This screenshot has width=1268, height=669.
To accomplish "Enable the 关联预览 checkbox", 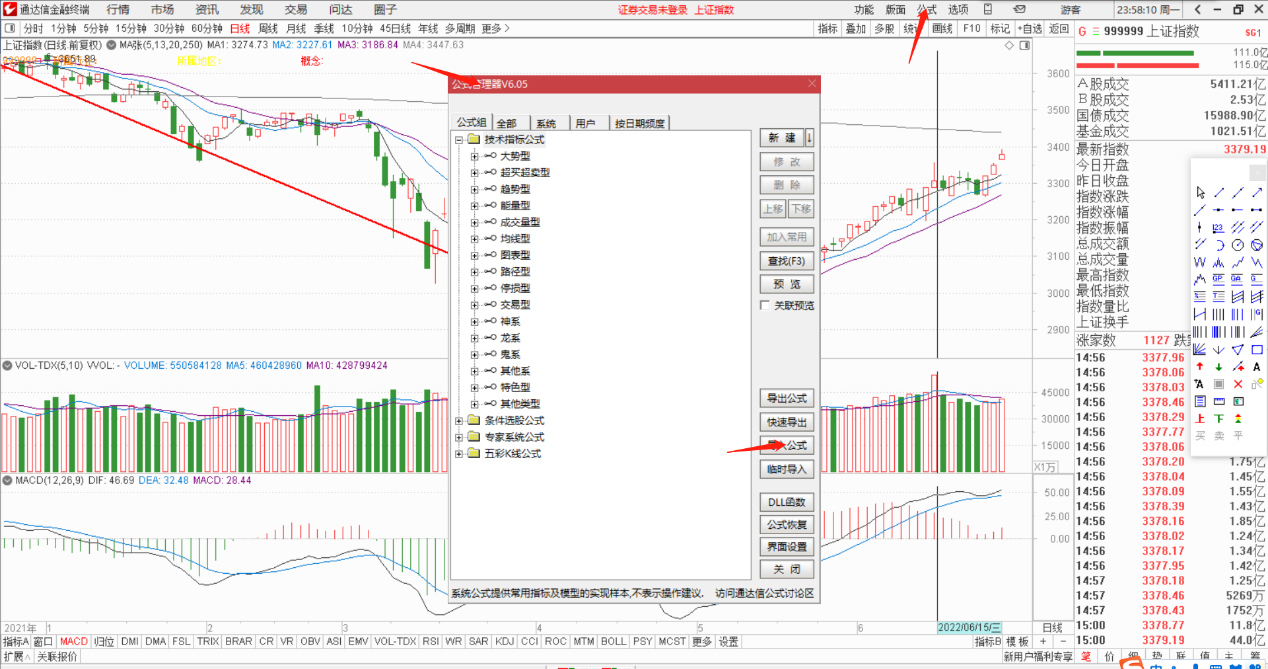I will tap(765, 305).
